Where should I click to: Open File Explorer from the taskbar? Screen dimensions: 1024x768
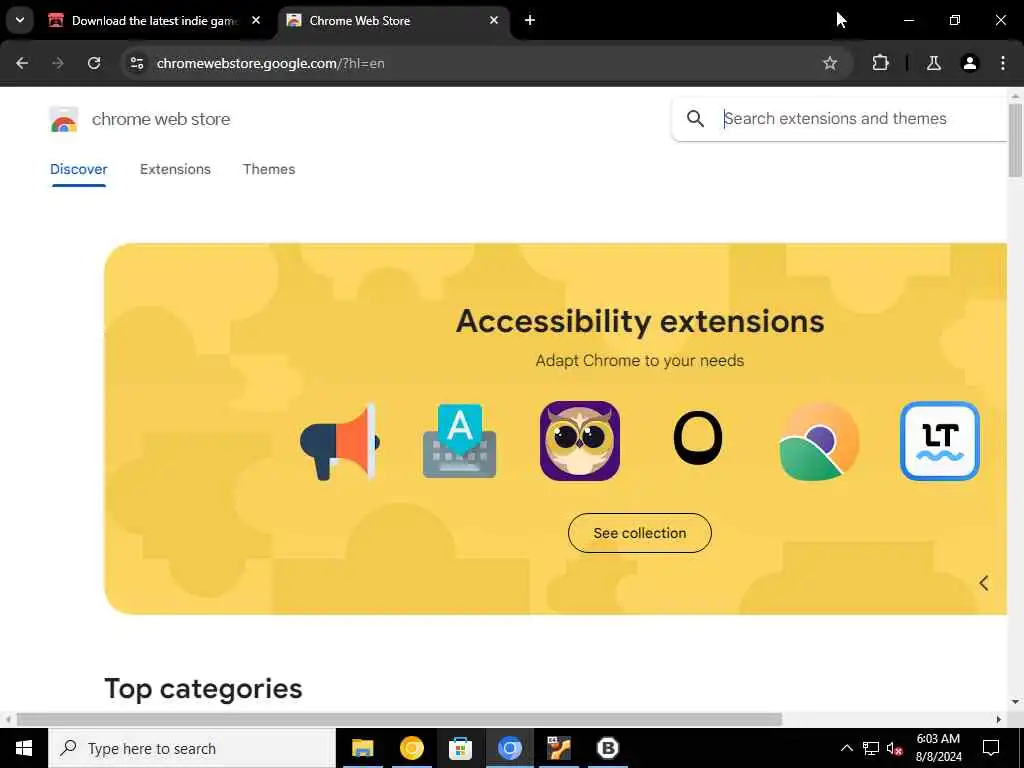(x=362, y=748)
